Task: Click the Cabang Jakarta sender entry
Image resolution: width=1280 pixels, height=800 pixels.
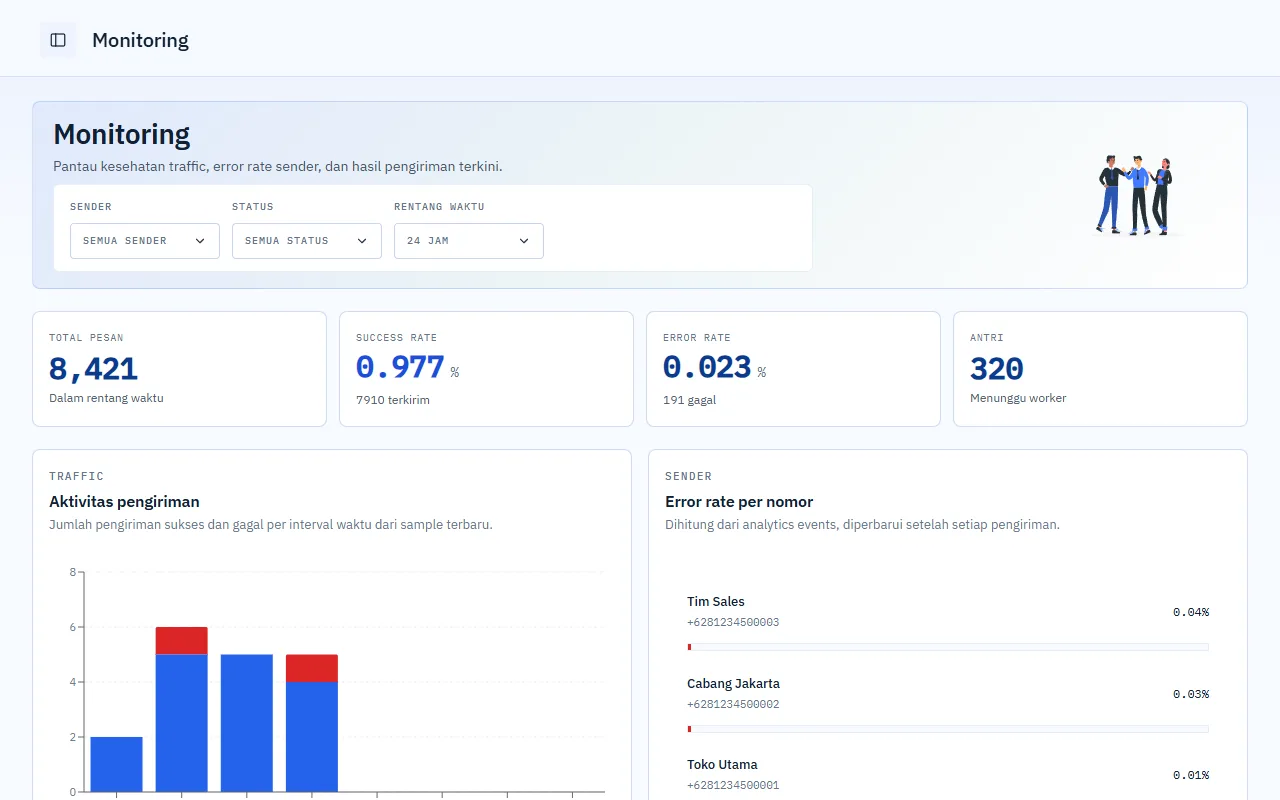Action: [x=948, y=703]
